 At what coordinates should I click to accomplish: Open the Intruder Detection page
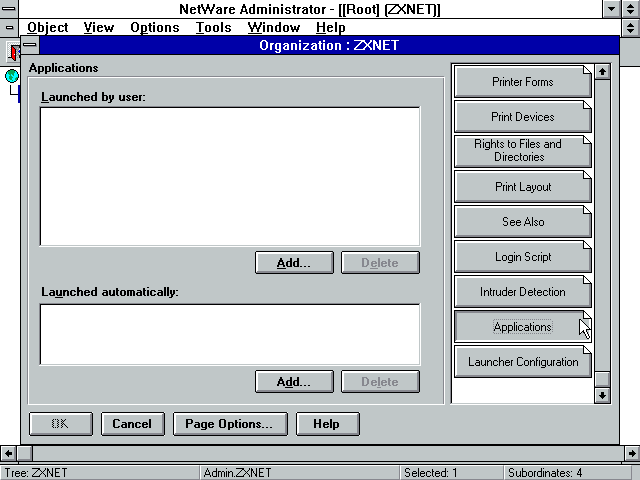point(523,292)
